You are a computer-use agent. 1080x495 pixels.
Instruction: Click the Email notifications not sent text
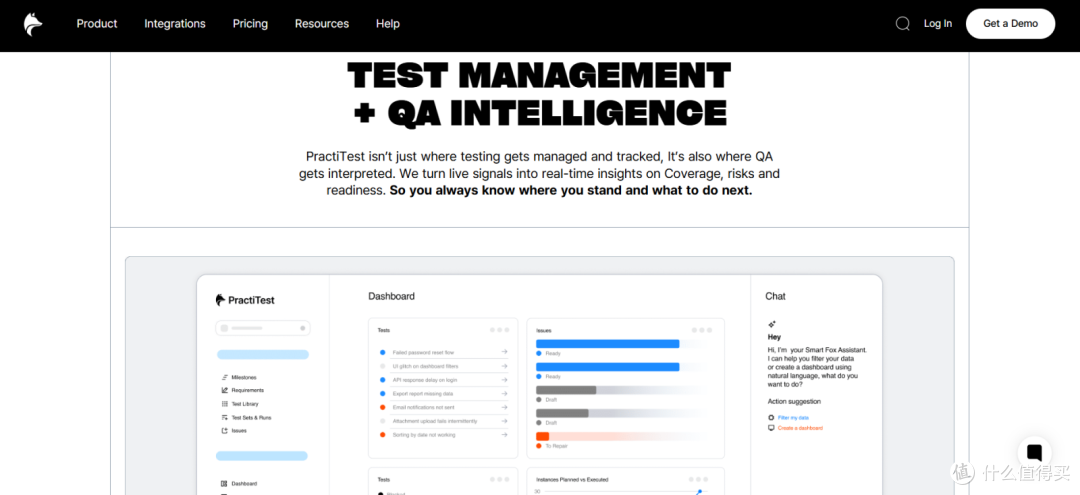(x=424, y=408)
